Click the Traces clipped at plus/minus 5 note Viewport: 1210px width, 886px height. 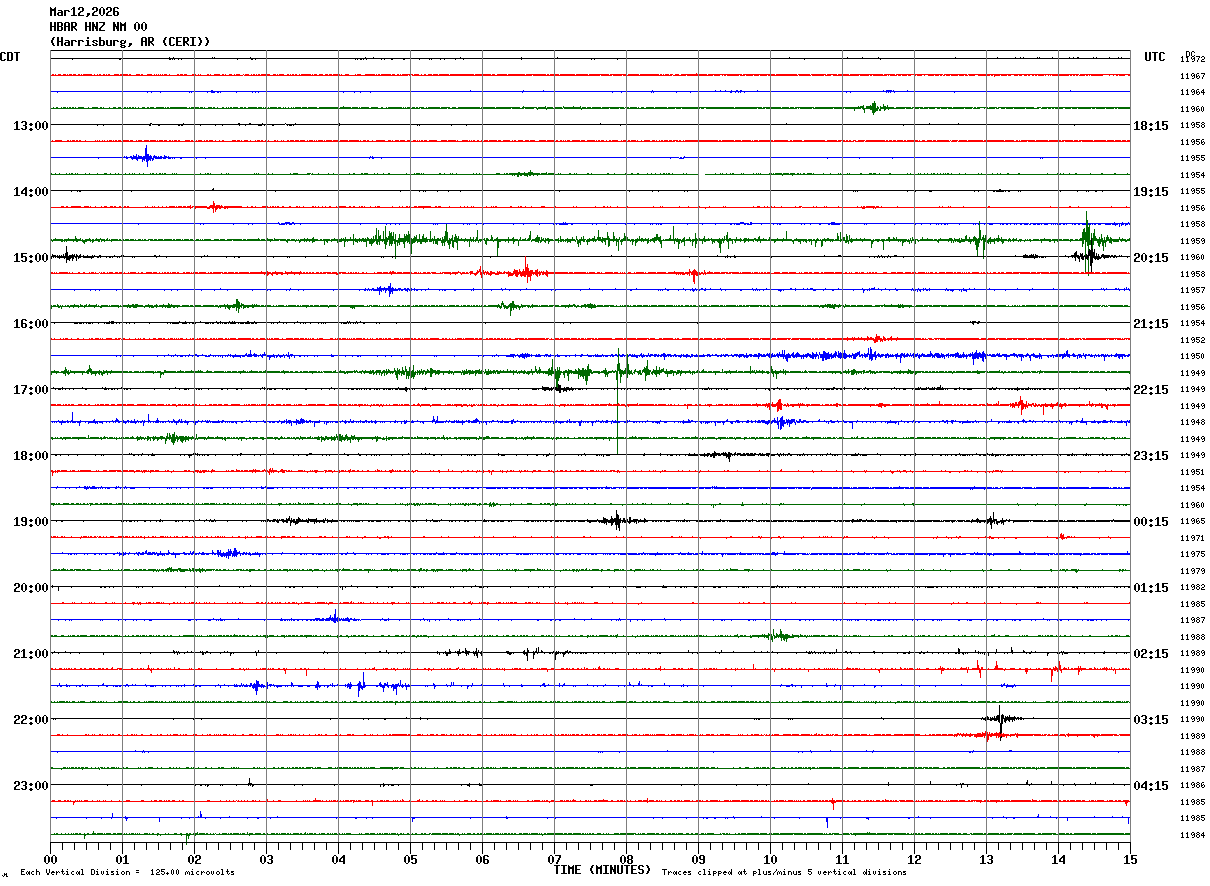pyautogui.click(x=784, y=873)
